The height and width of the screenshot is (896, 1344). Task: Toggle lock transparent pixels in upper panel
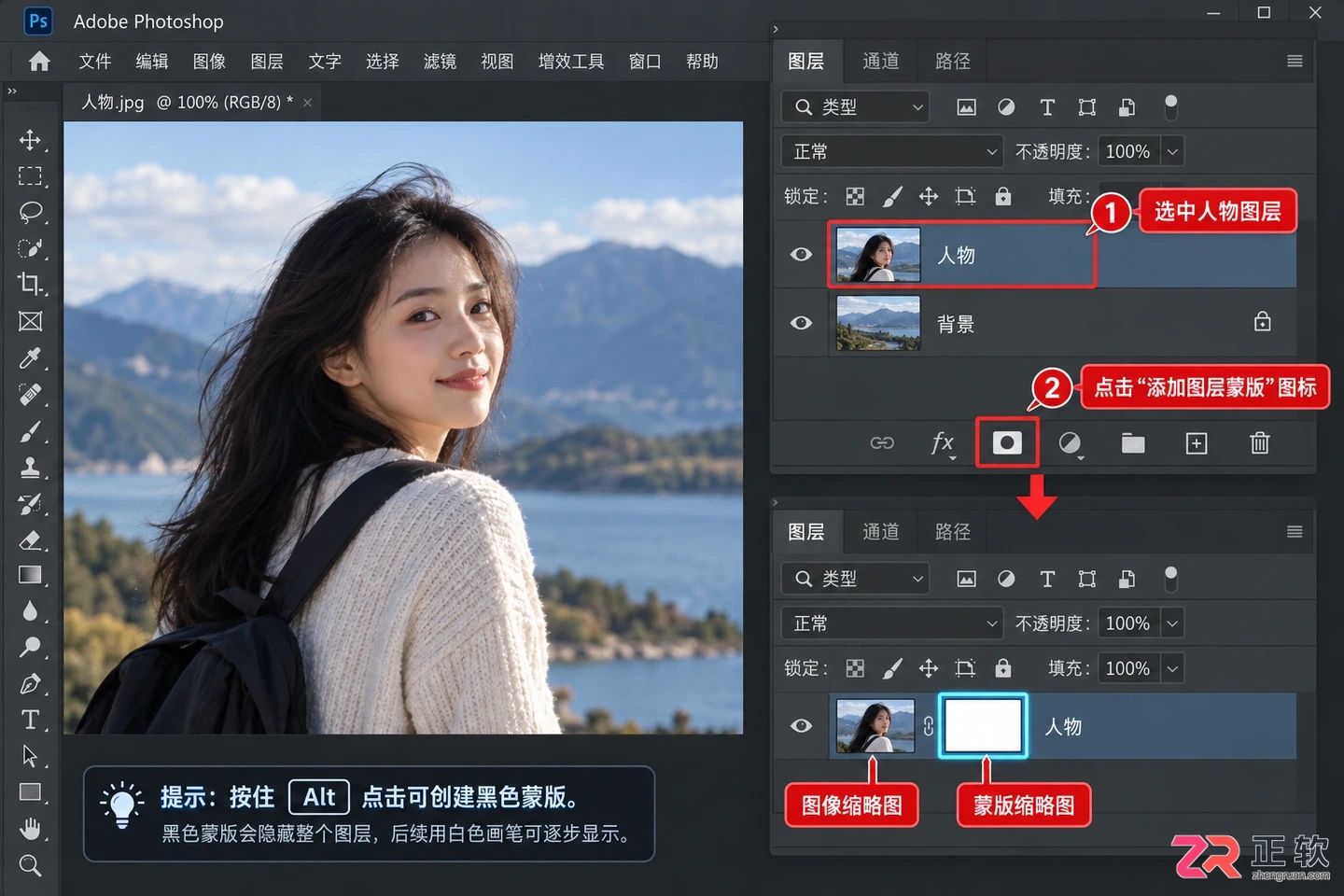coord(855,196)
